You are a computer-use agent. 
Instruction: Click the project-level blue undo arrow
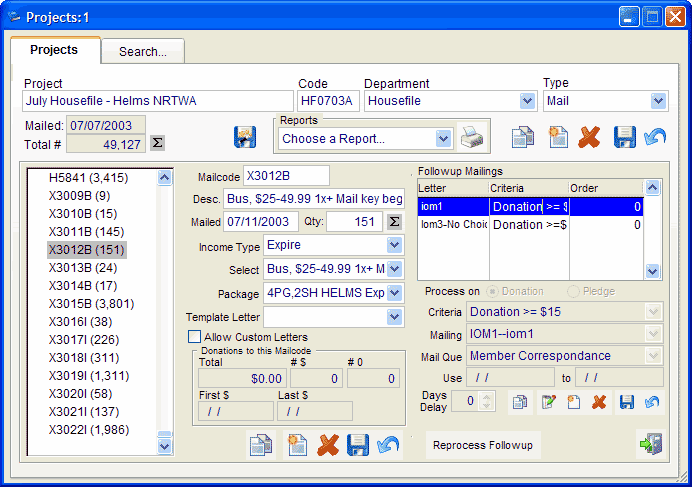pyautogui.click(x=655, y=137)
